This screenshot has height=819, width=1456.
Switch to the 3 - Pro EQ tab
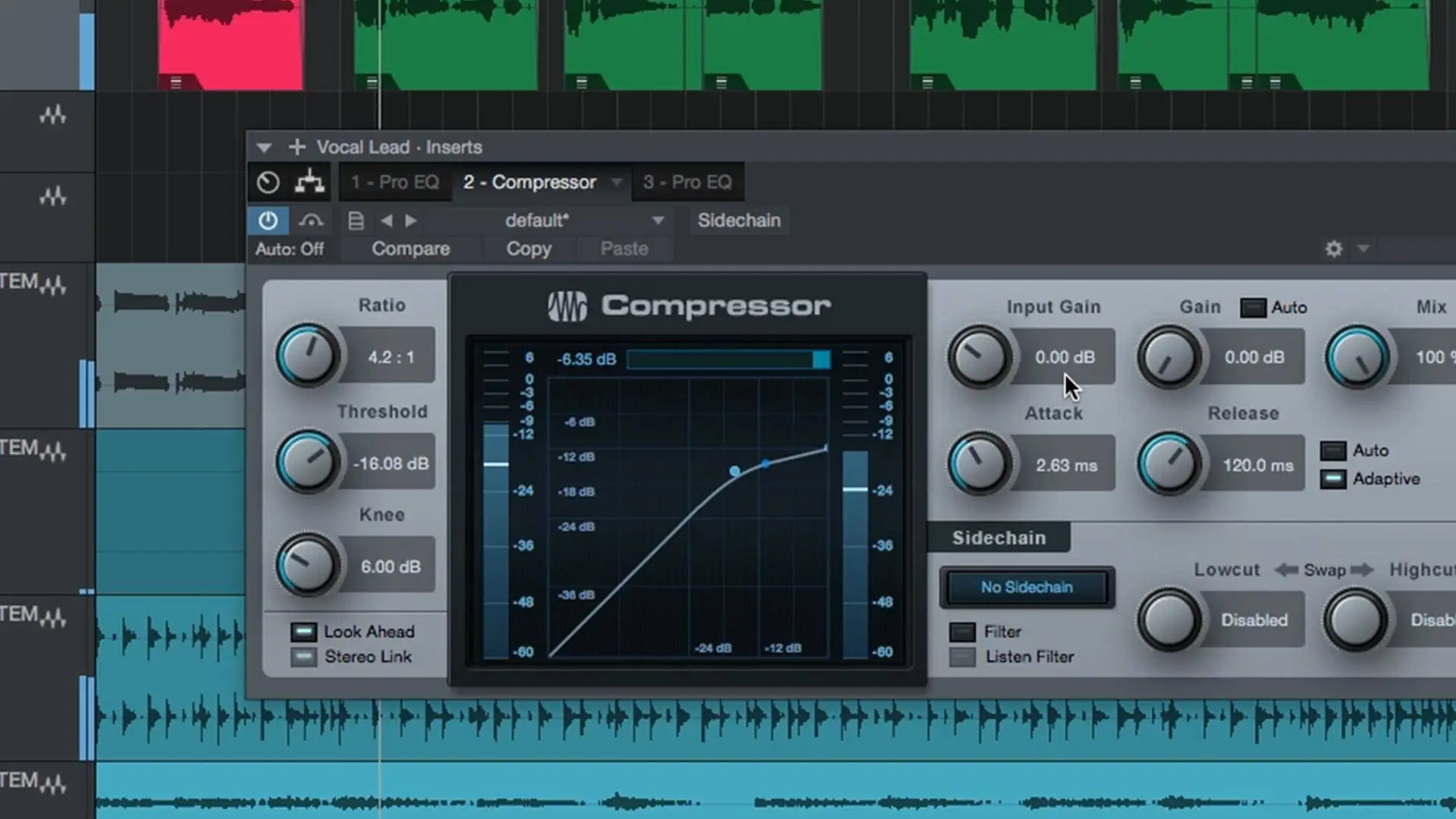[x=687, y=182]
